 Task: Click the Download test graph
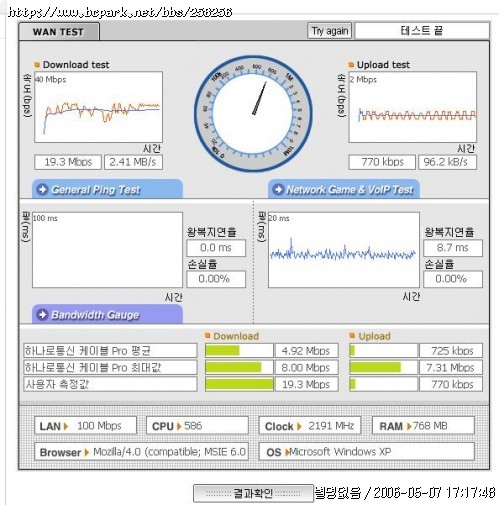coord(98,107)
